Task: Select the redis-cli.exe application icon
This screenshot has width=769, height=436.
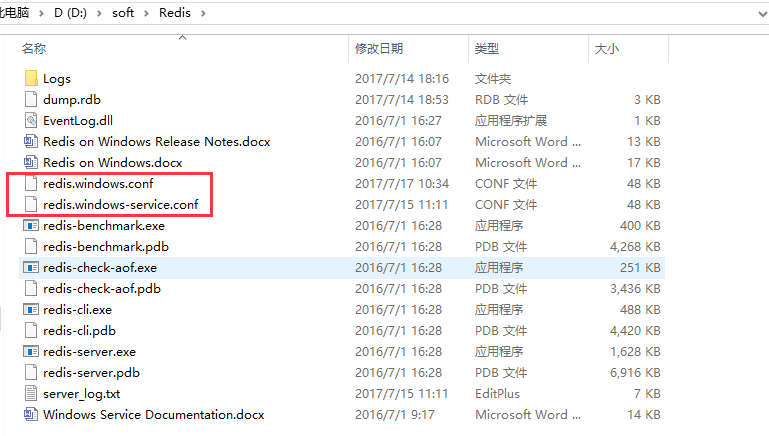Action: [x=31, y=309]
